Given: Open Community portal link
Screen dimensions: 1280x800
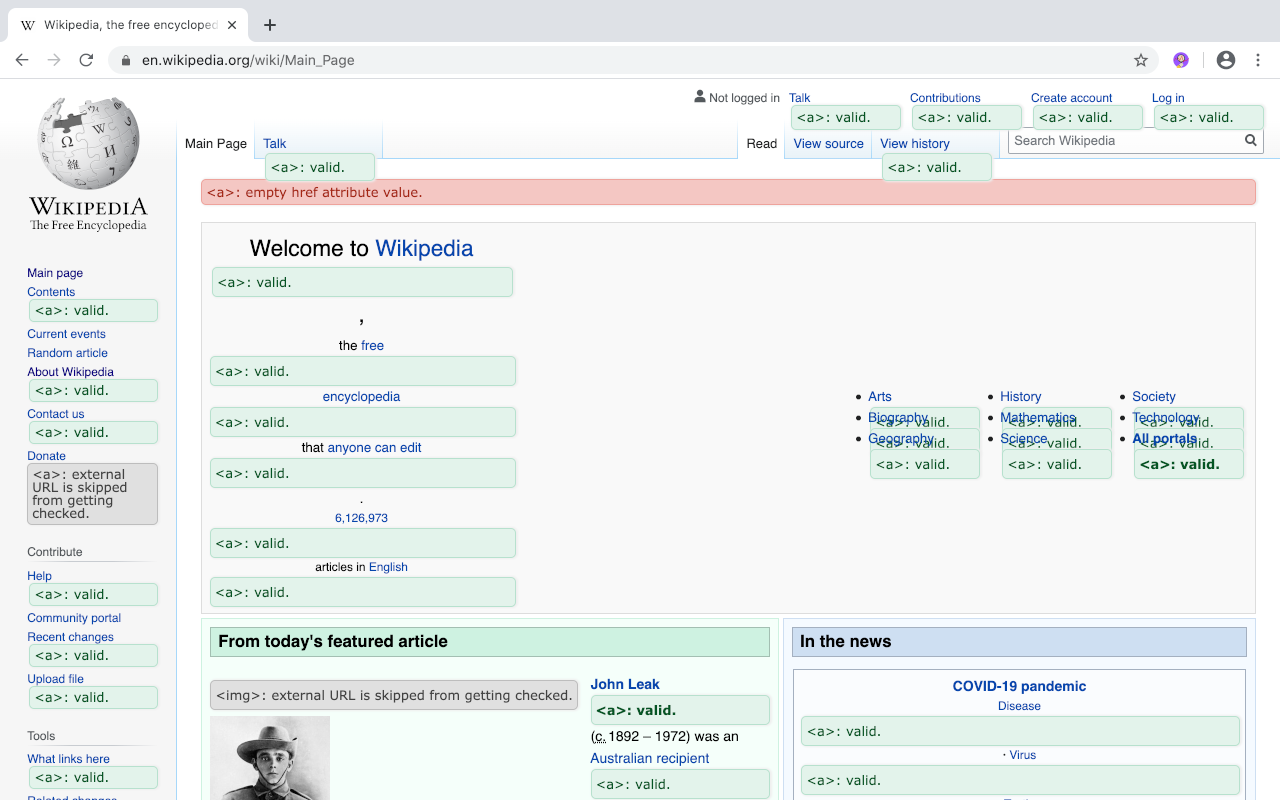Looking at the screenshot, I should coord(74,618).
